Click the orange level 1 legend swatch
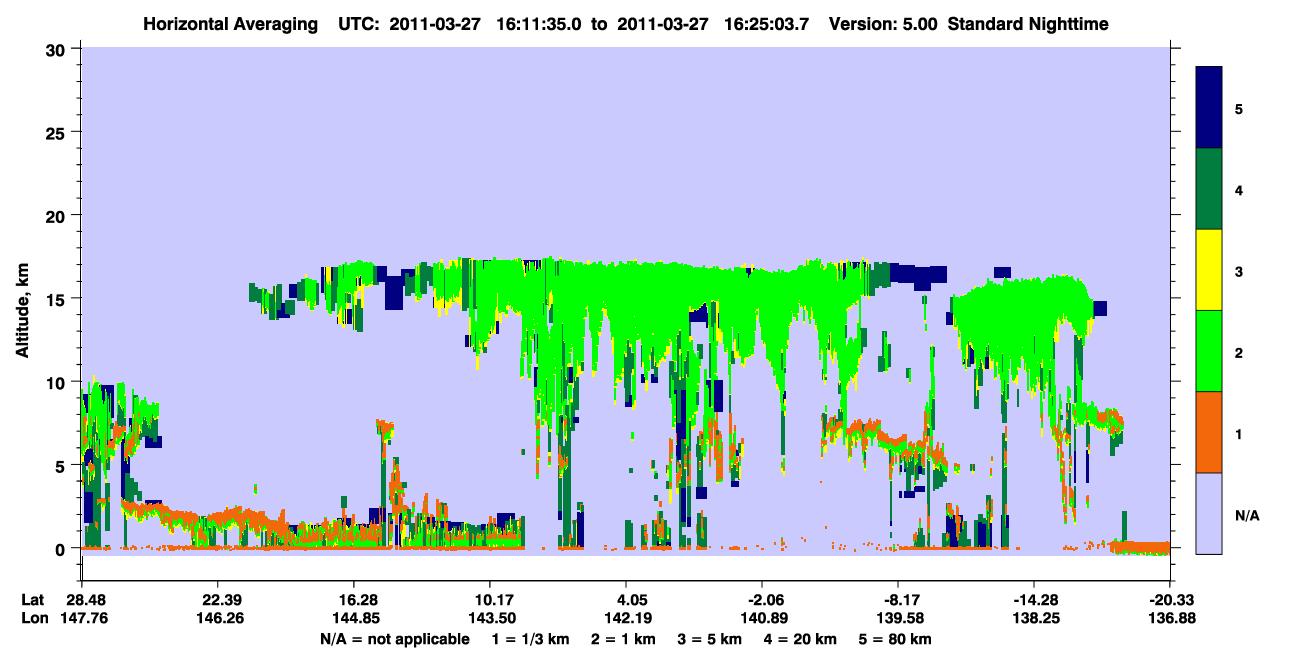The height and width of the screenshot is (667, 1300). coord(1209,432)
